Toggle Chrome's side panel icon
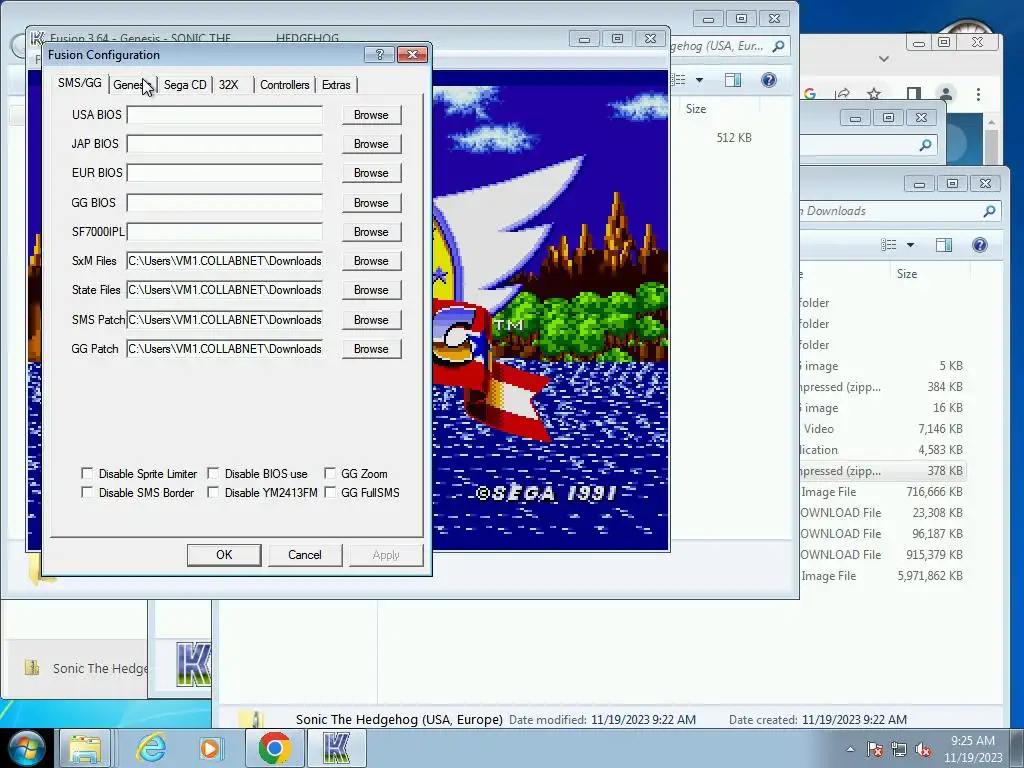 coord(914,94)
